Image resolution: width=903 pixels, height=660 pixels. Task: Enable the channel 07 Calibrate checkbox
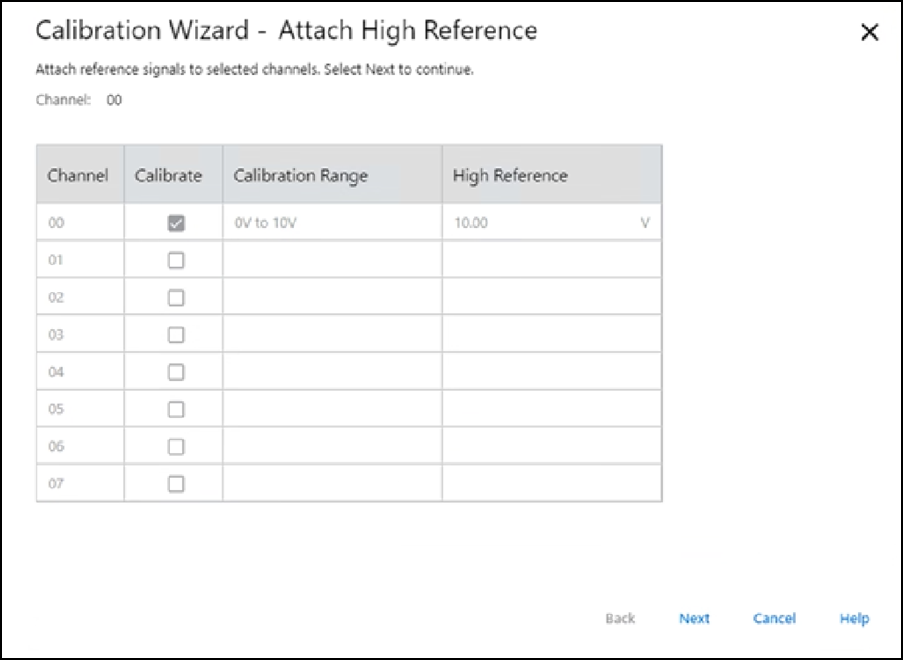click(176, 483)
